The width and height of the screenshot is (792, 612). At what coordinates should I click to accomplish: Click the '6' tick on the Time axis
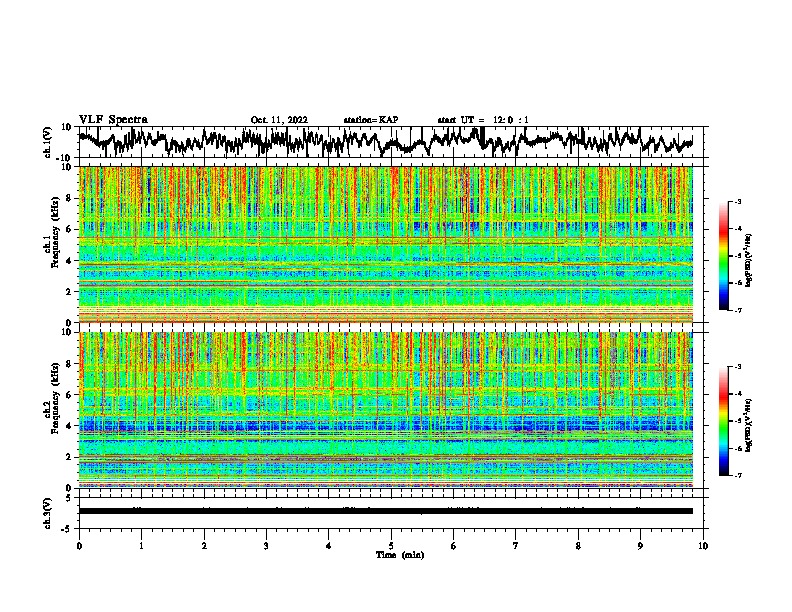click(454, 546)
